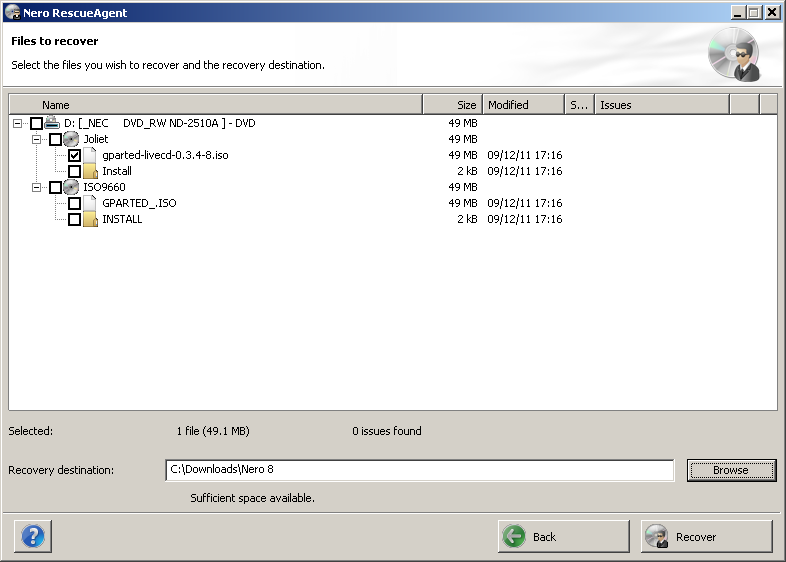Click the Issues column header

pos(662,104)
